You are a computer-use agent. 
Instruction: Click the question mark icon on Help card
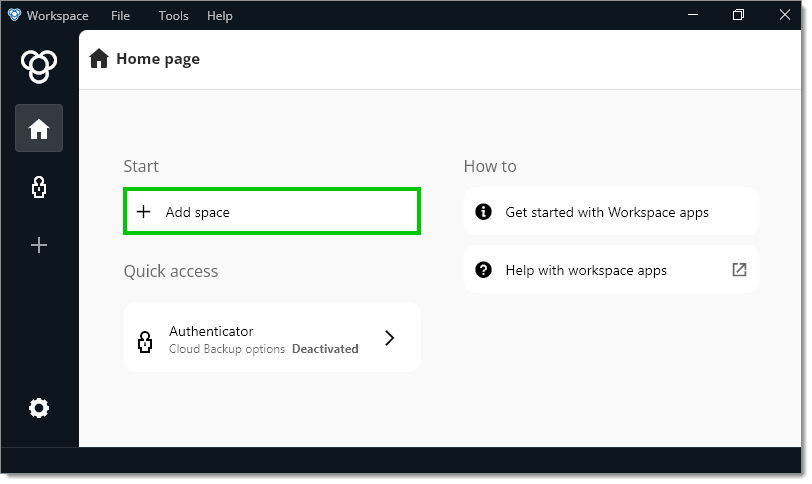pos(483,270)
